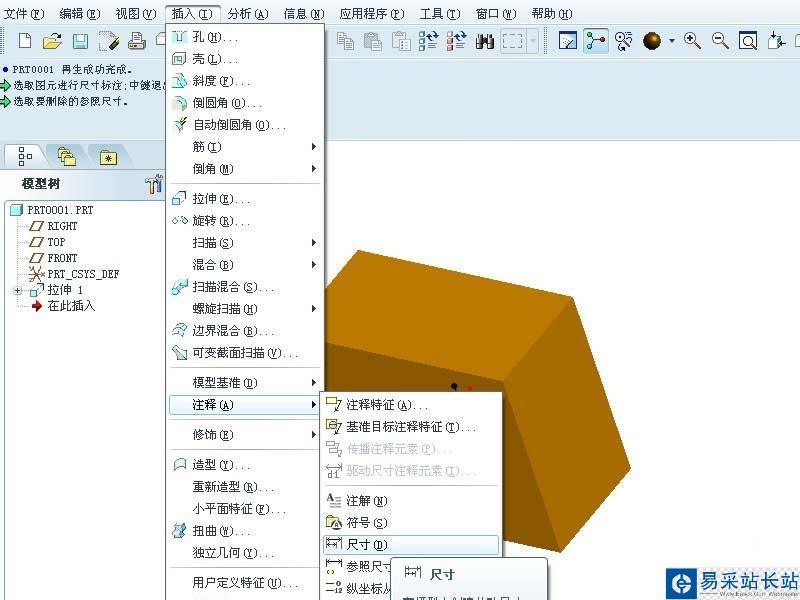Choose 孔(H) from the insert menu
800x600 pixels.
click(x=245, y=37)
